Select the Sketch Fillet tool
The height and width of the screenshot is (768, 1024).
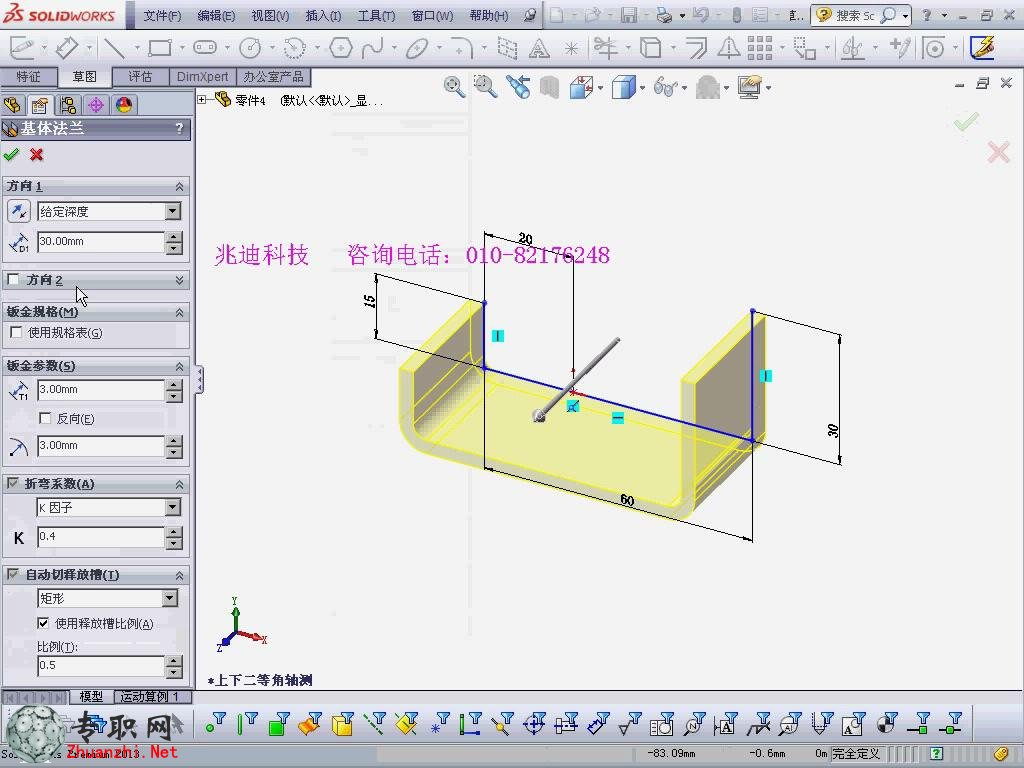point(462,48)
